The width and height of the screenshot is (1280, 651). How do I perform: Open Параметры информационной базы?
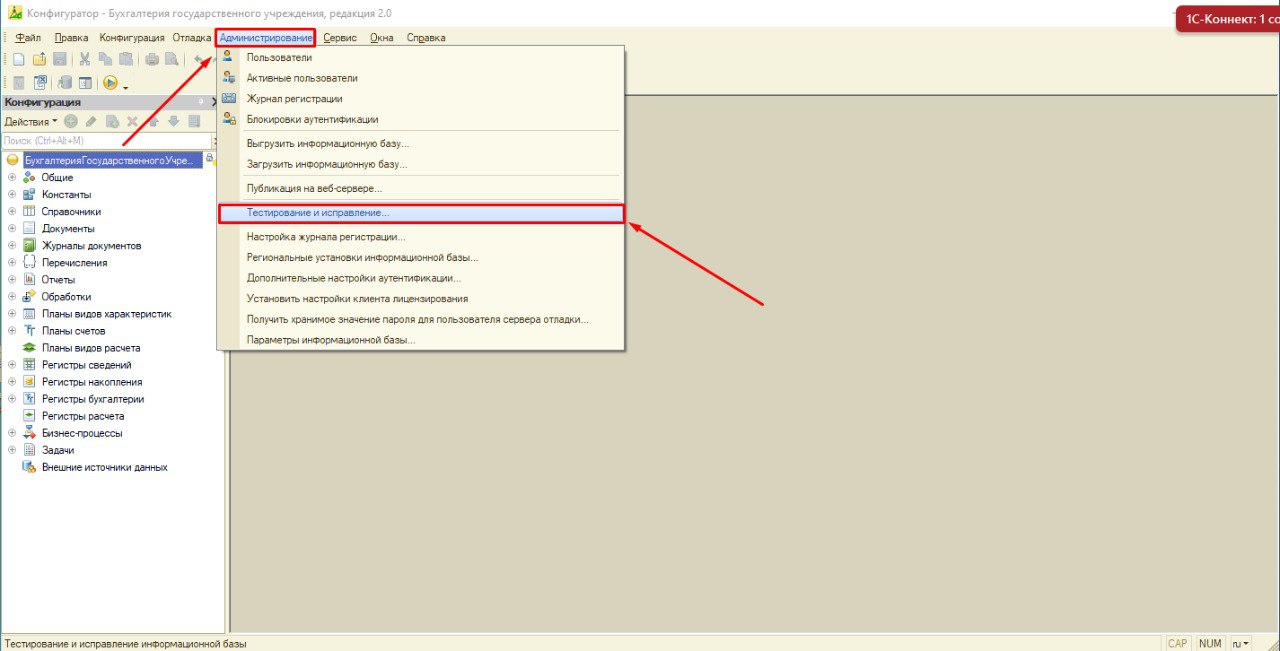(420, 340)
